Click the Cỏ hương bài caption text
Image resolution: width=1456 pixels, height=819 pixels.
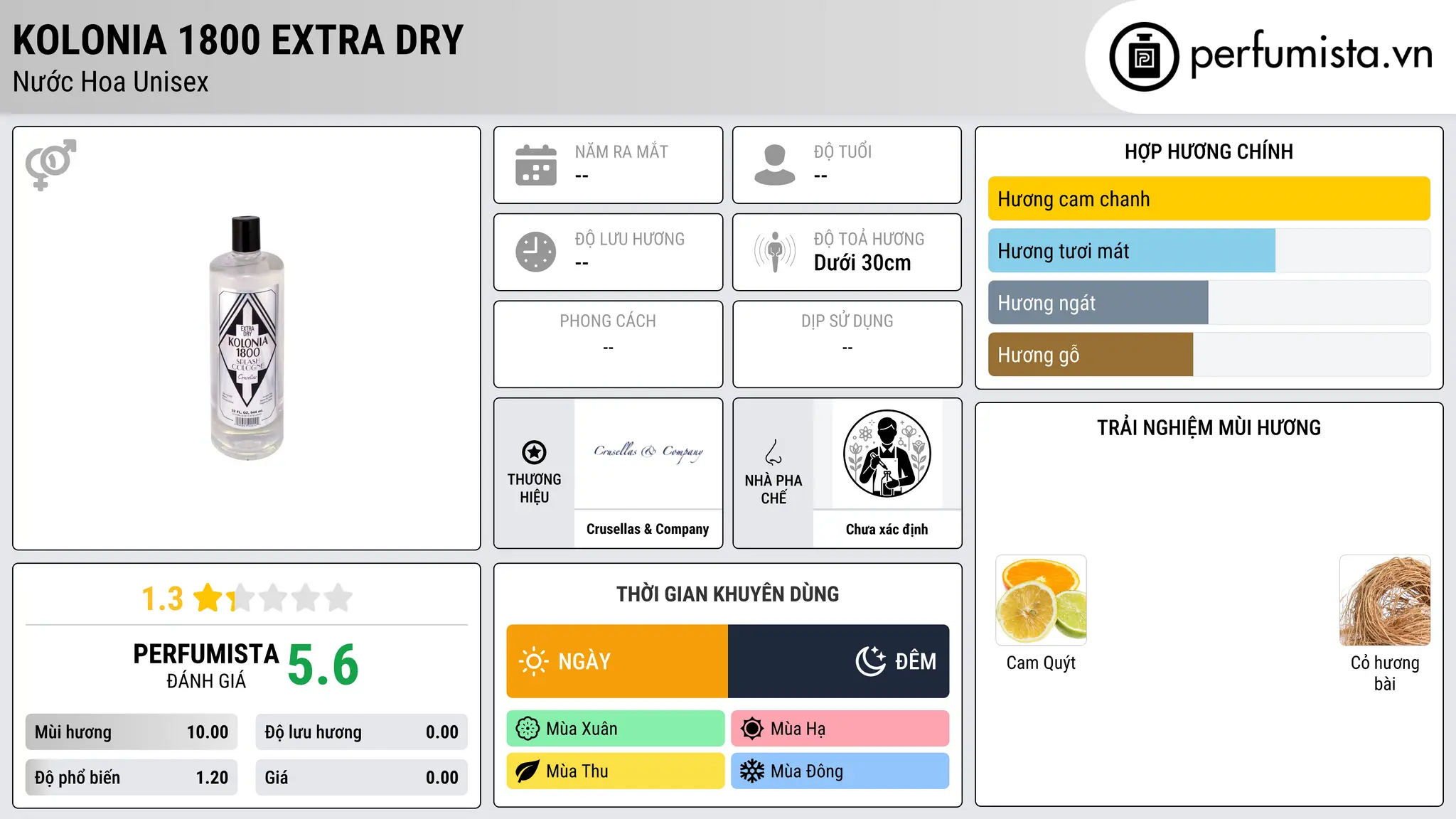tap(1385, 673)
